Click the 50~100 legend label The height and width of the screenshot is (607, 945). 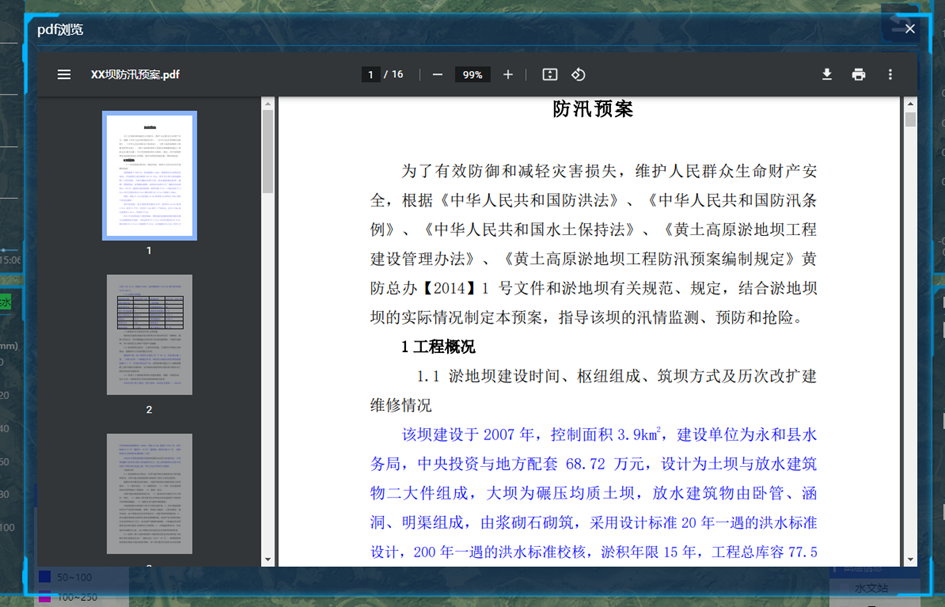75,577
